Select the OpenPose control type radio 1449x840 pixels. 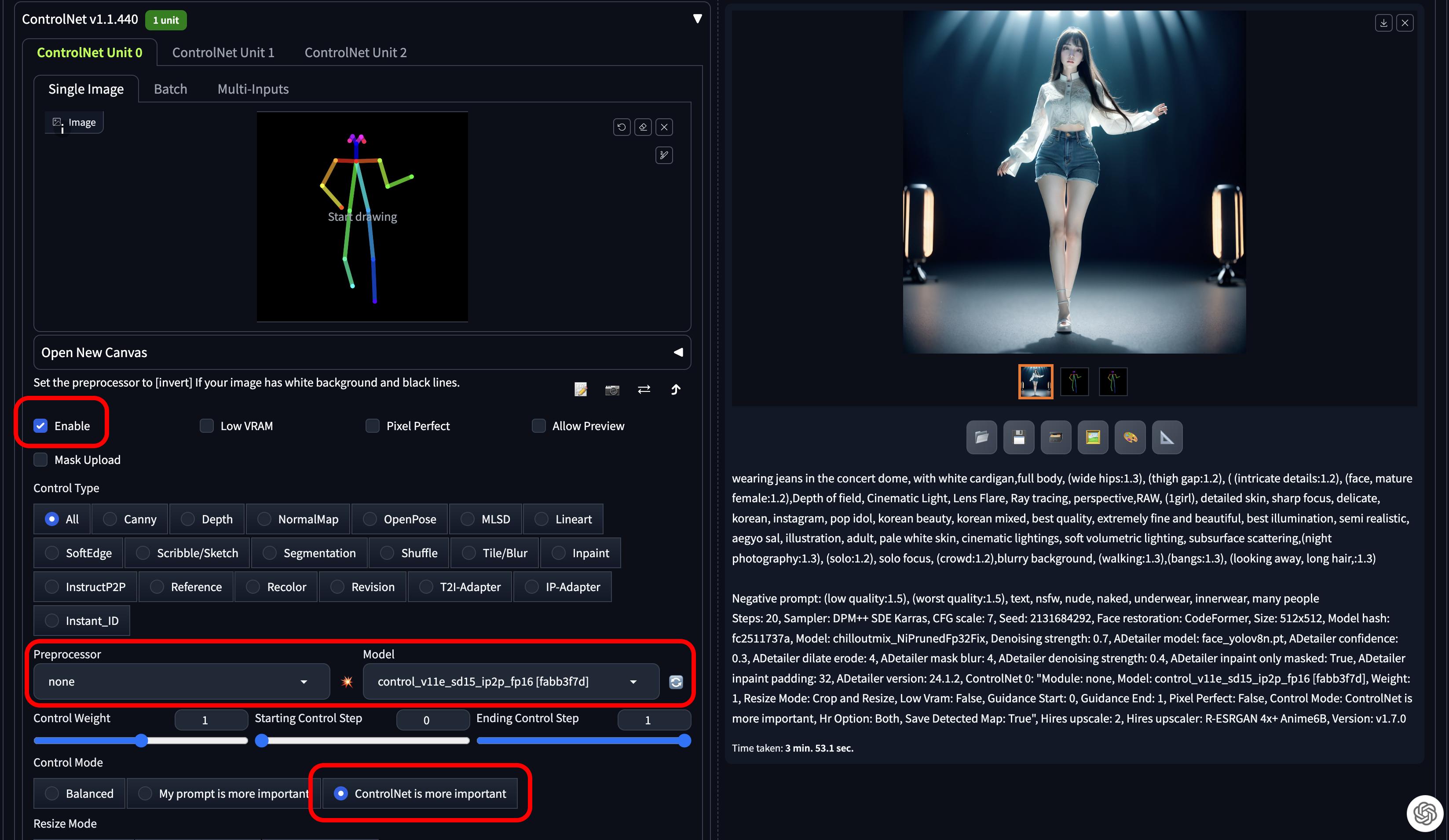point(370,519)
